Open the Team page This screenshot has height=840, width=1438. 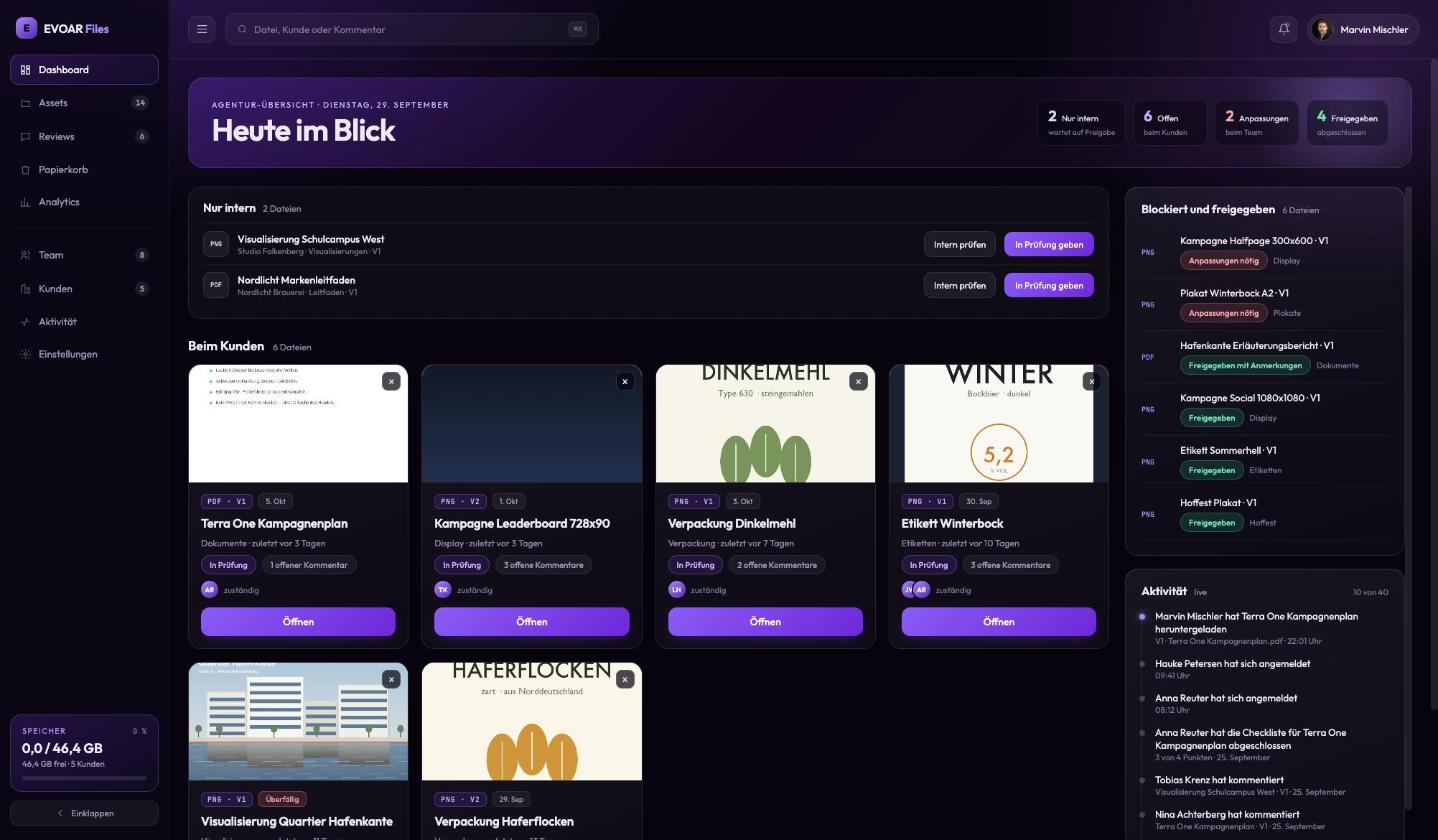click(x=85, y=255)
